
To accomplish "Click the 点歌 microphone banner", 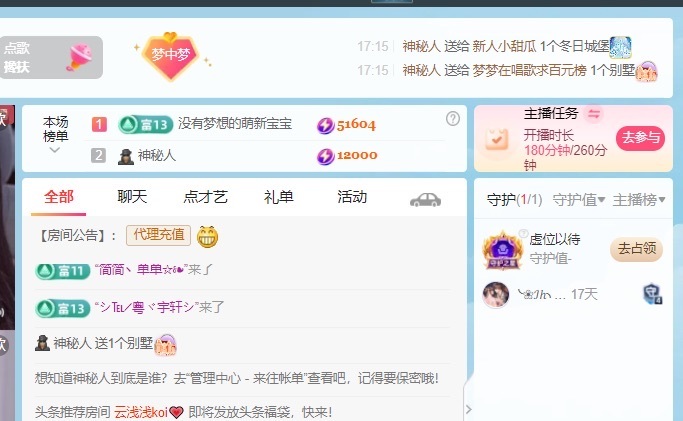I will (x=51, y=57).
